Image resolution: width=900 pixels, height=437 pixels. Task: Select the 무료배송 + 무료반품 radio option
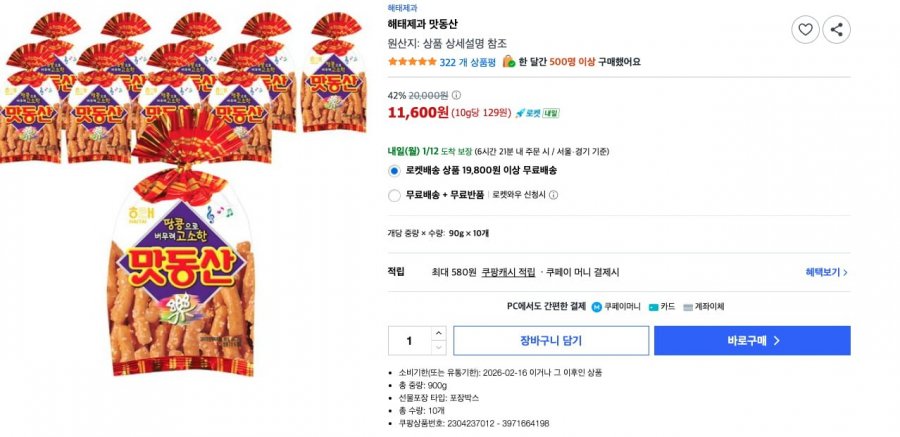394,195
